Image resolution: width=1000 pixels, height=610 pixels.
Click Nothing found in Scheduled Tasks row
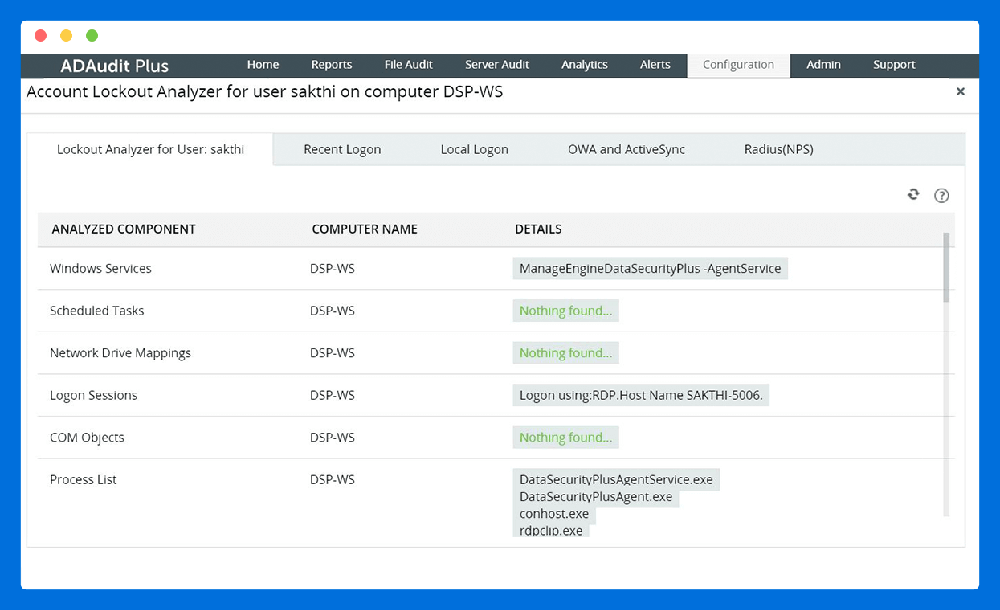click(565, 311)
